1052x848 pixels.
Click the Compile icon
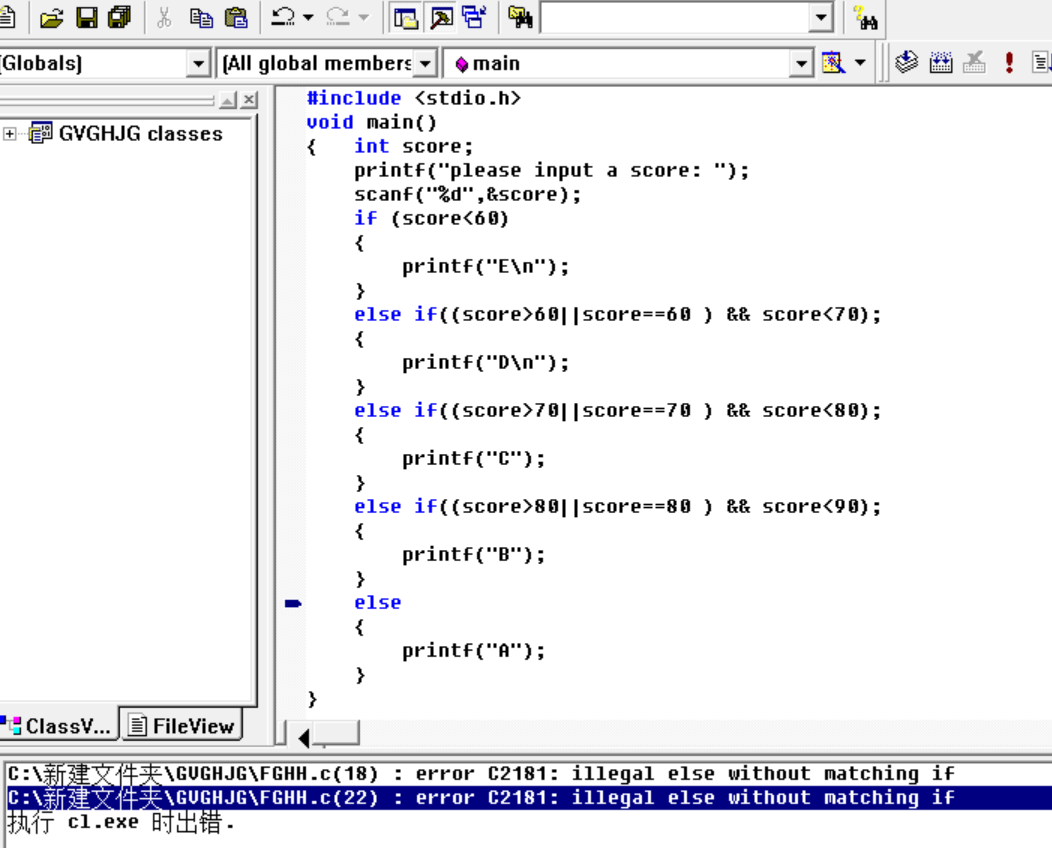coord(906,63)
